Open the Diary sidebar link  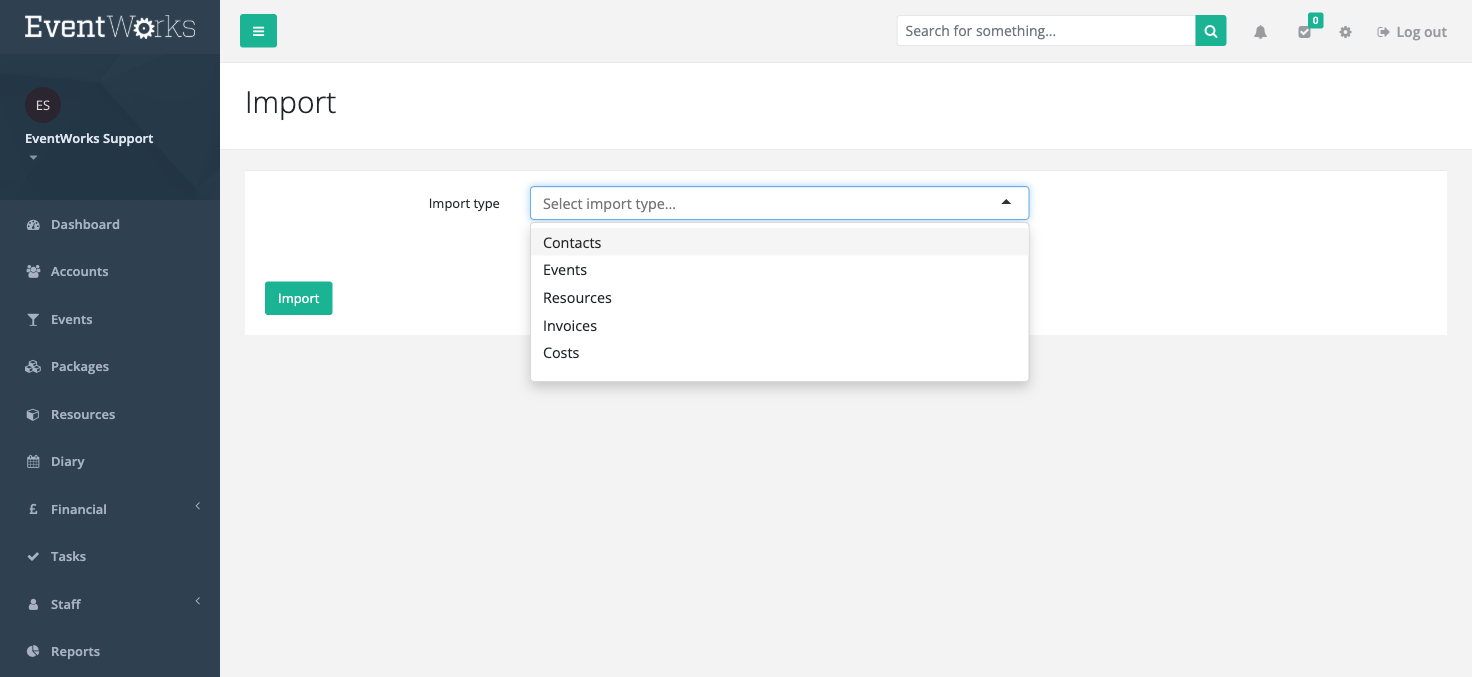[67, 462]
